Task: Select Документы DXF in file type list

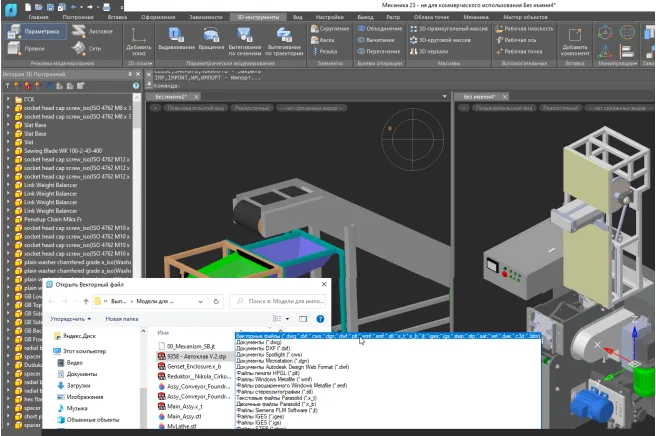Action: click(x=263, y=347)
